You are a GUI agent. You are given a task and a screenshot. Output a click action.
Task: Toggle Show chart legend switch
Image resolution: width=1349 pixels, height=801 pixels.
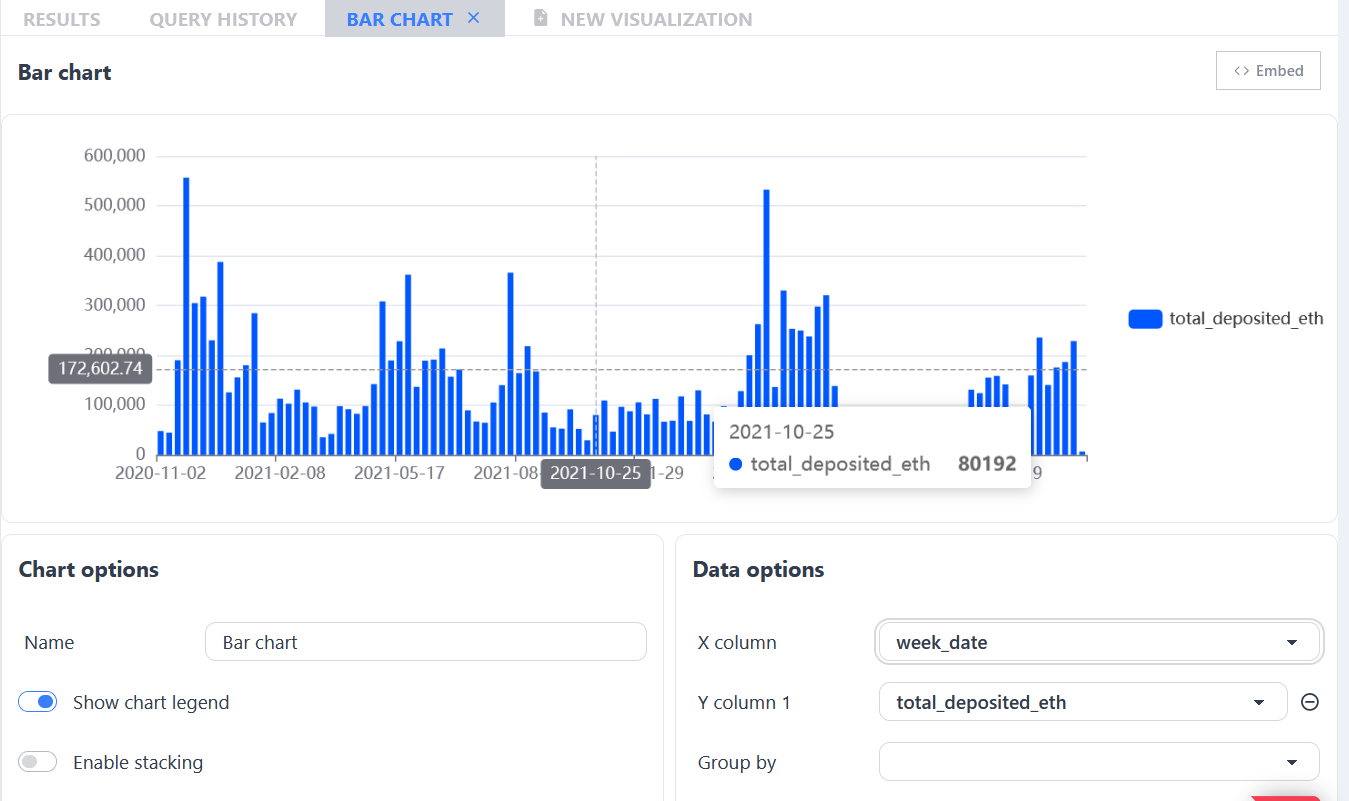point(38,702)
